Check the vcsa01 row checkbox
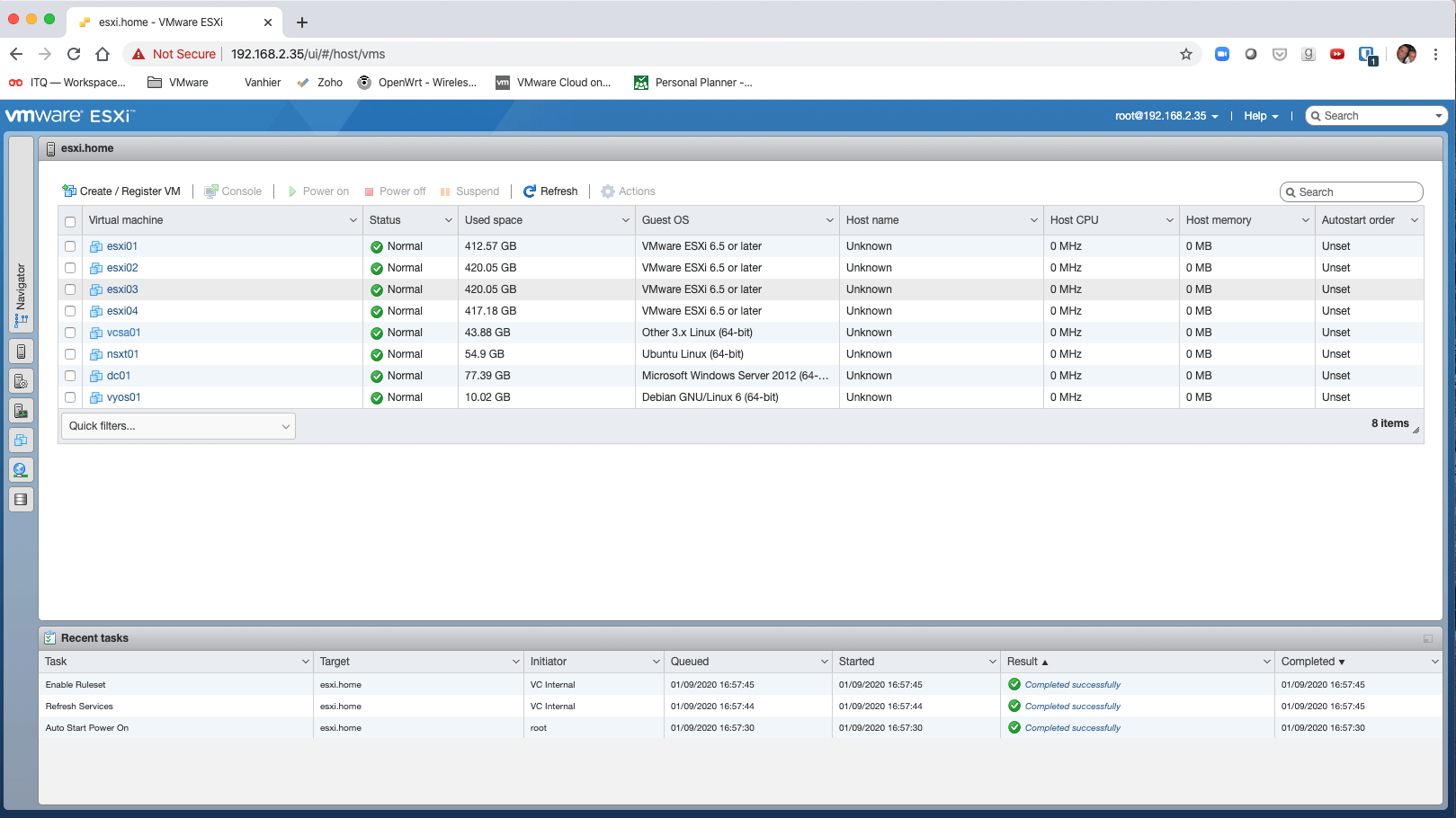The width and height of the screenshot is (1456, 818). point(70,333)
